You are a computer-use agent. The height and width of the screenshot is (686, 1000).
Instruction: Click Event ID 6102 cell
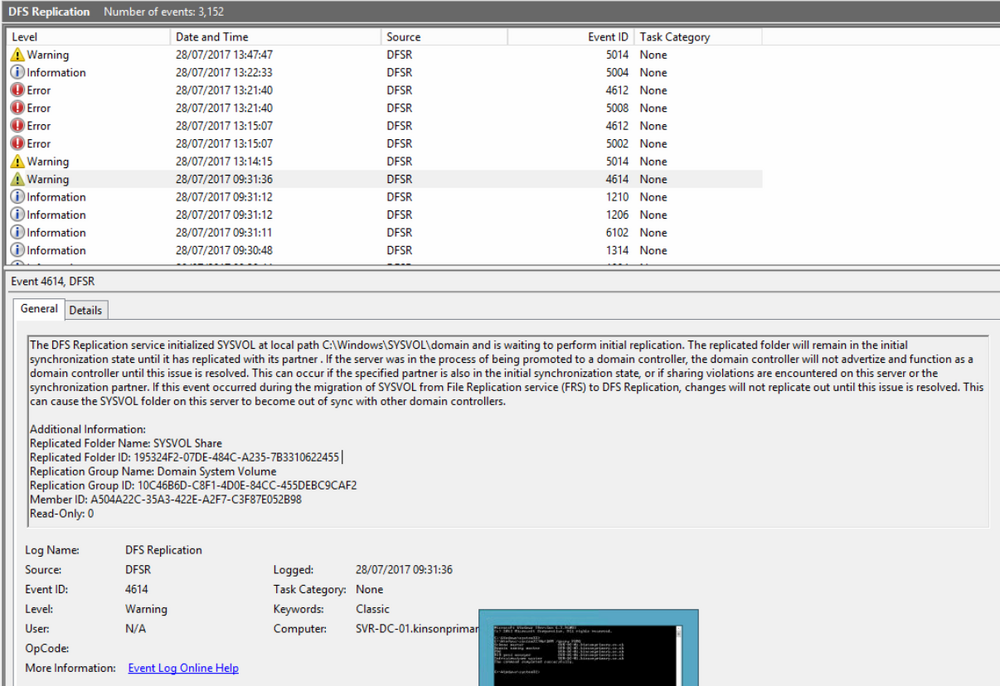pyautogui.click(x=617, y=233)
